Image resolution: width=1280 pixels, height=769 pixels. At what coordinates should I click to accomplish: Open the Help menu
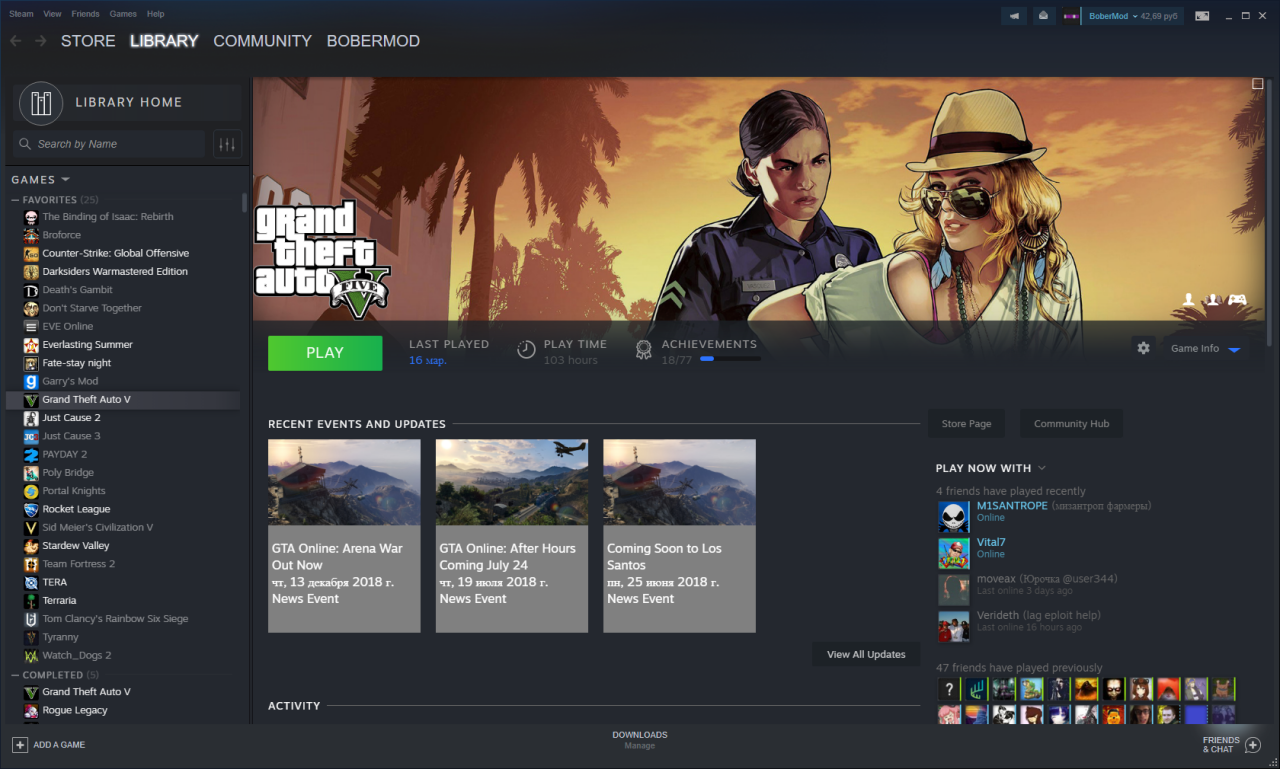155,14
